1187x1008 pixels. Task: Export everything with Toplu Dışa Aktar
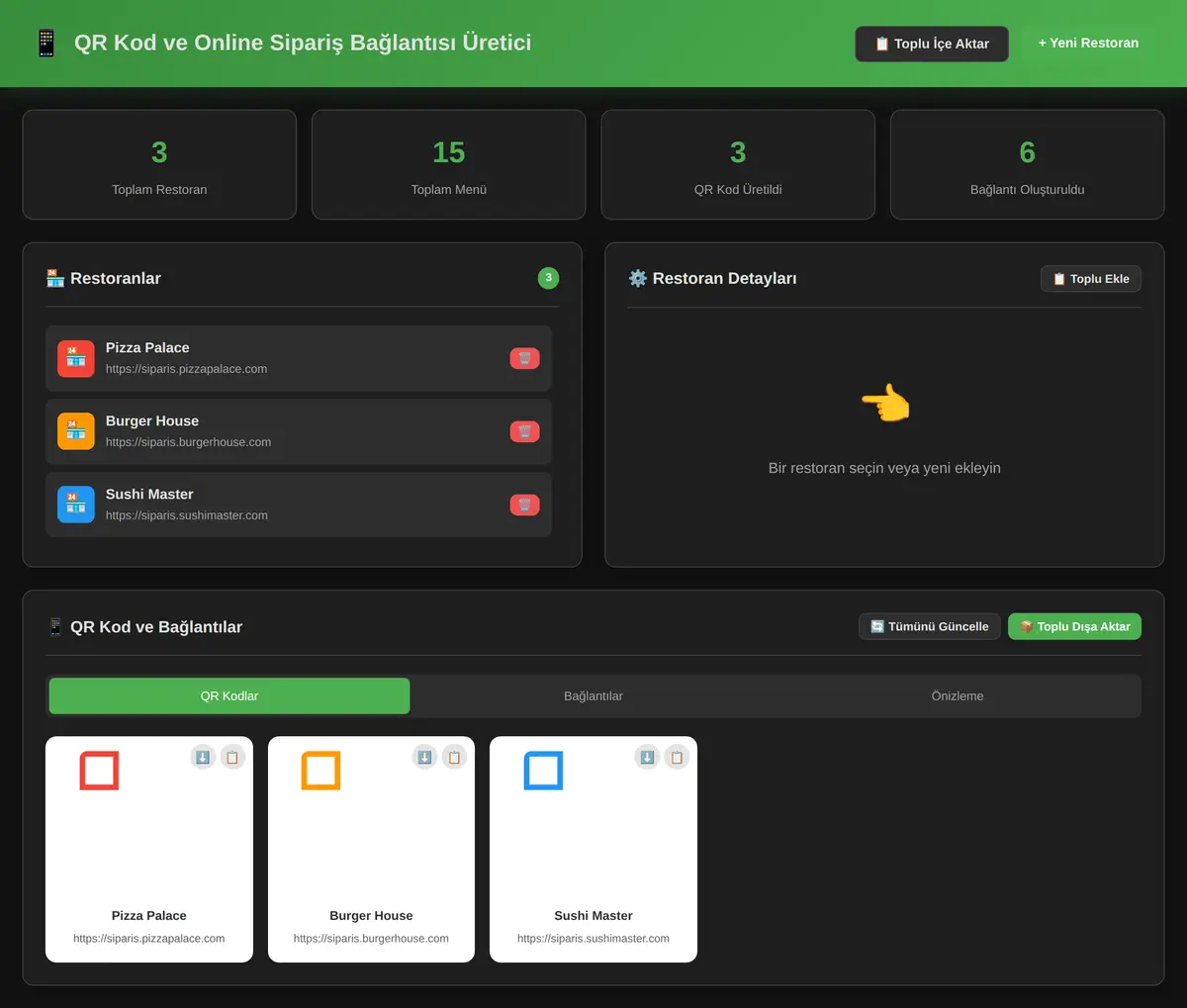(x=1074, y=626)
